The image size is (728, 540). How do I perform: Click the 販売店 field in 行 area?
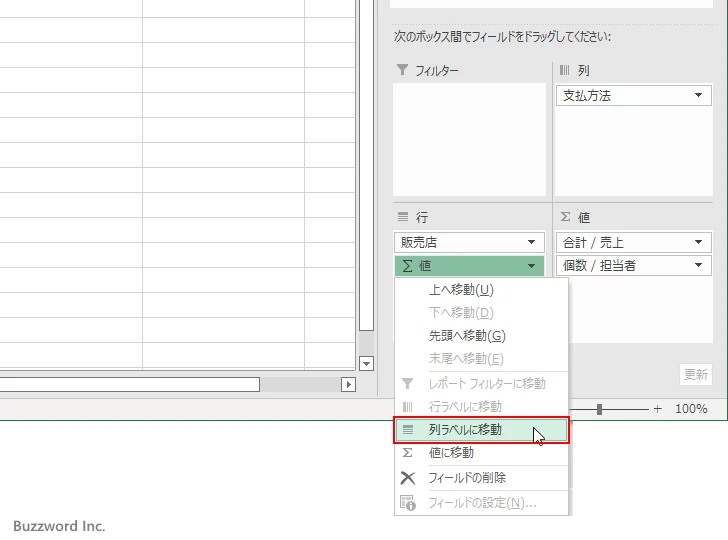pos(469,242)
